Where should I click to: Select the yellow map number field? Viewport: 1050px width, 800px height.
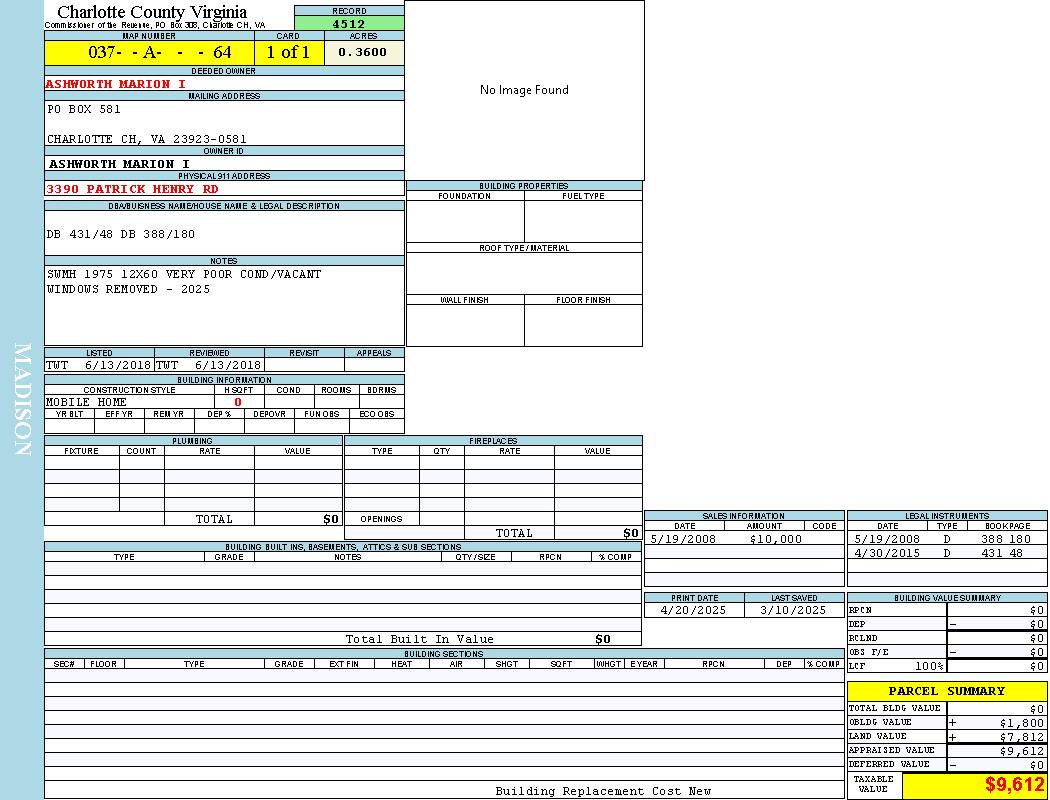pyautogui.click(x=149, y=52)
